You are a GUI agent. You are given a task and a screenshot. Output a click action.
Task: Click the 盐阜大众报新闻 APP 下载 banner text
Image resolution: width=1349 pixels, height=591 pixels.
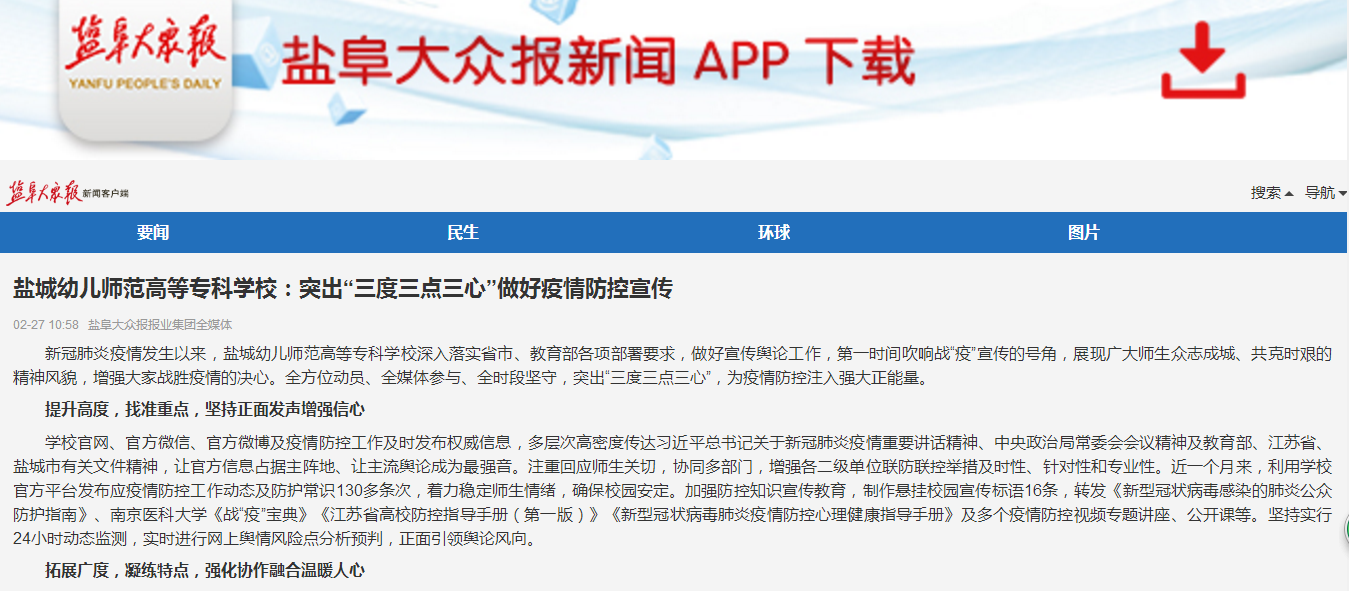coord(597,62)
